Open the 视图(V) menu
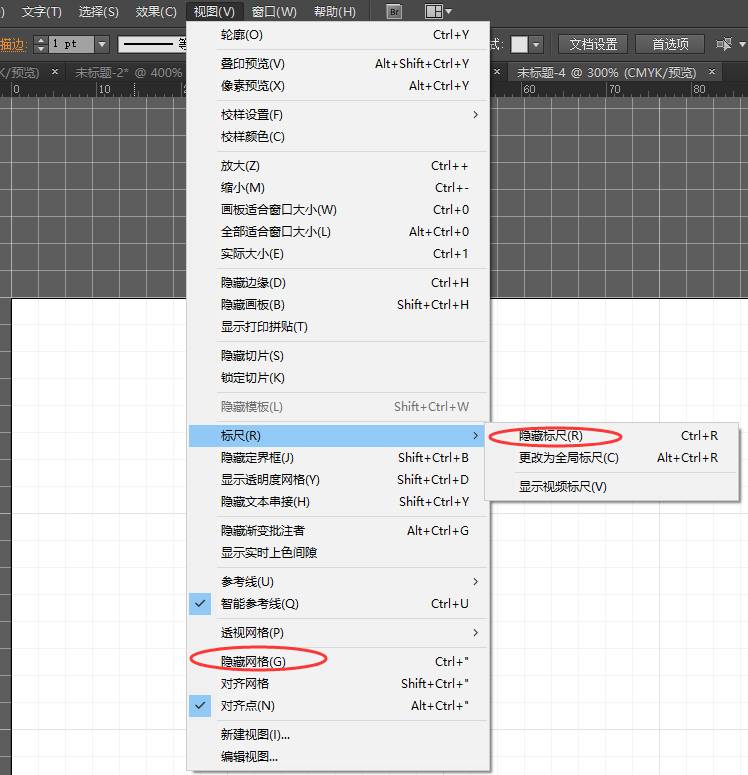The image size is (748, 775). pos(214,11)
